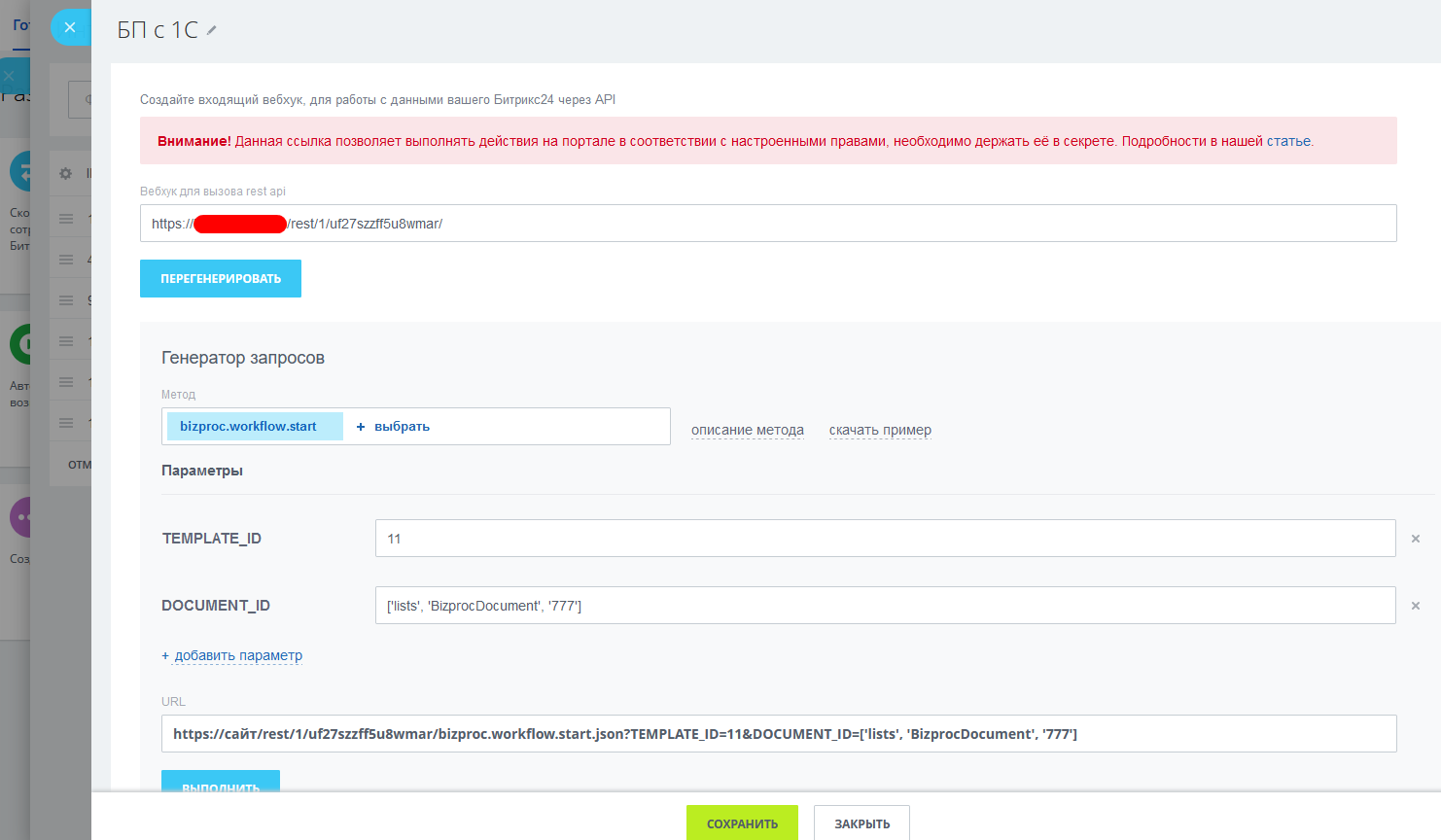Click the ВЫПОЛНИТЬ button
This screenshot has height=840, width=1441.
[x=221, y=781]
